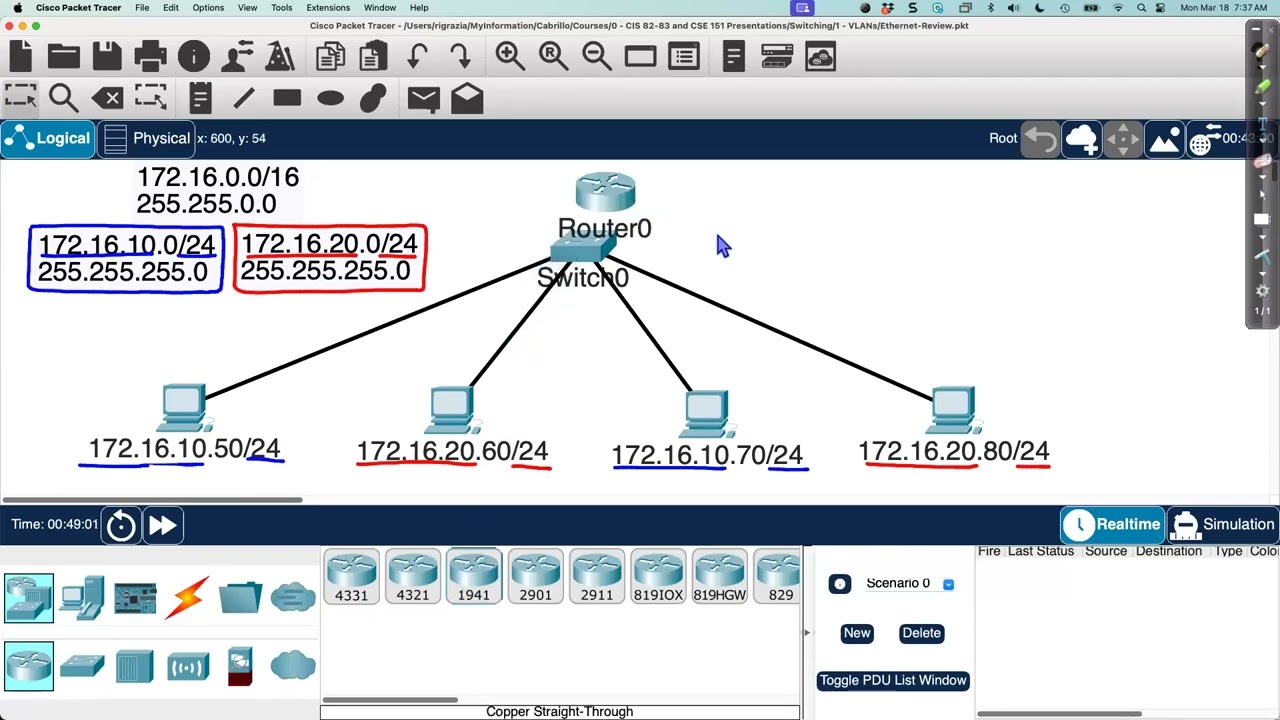Select the 1941 router model

point(474,577)
